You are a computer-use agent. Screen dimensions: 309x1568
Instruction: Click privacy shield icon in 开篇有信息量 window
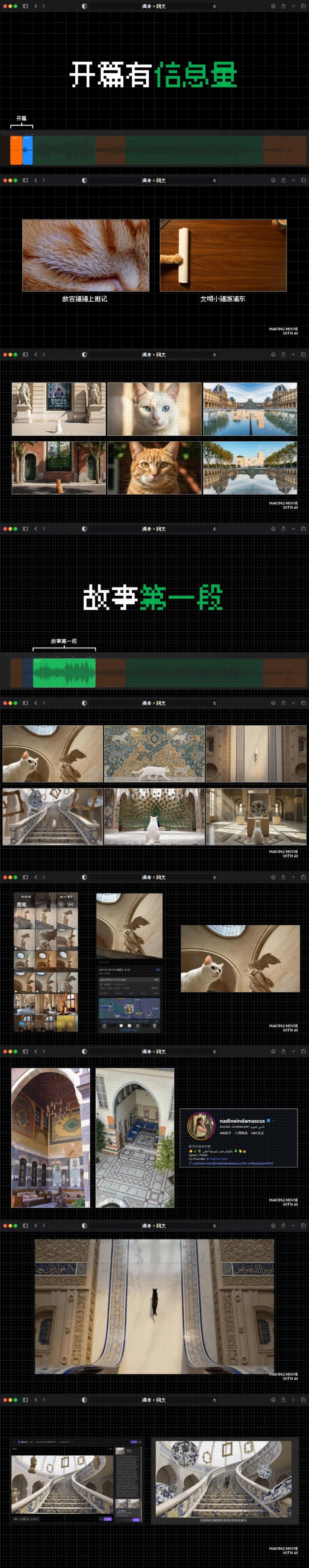pyautogui.click(x=84, y=6)
